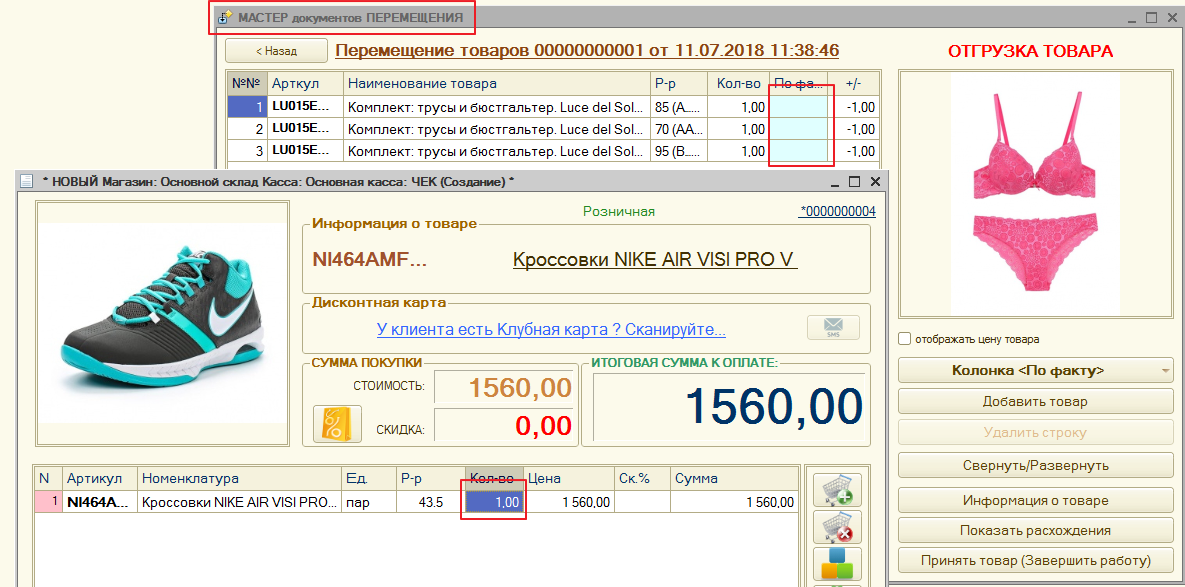Screen dimensions: 1185x587
Task: Select the 'Арткул' column header in transfer table
Action: (x=306, y=83)
